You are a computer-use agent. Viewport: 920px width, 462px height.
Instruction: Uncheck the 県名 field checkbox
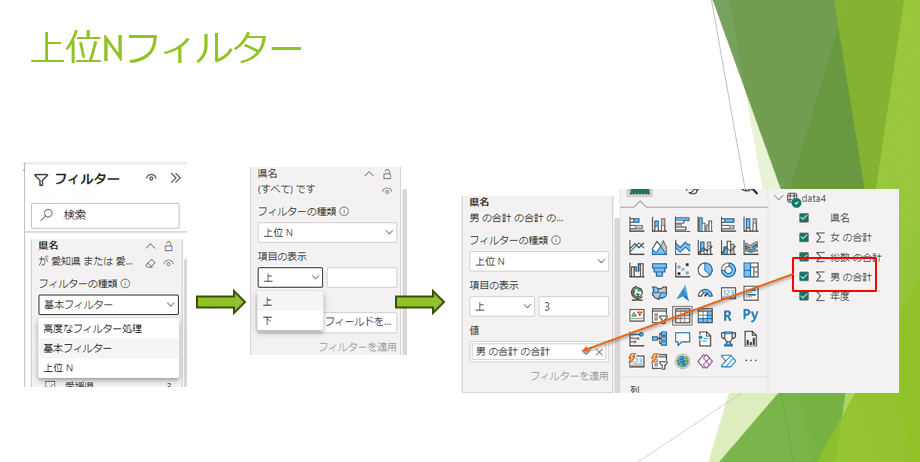pos(804,218)
